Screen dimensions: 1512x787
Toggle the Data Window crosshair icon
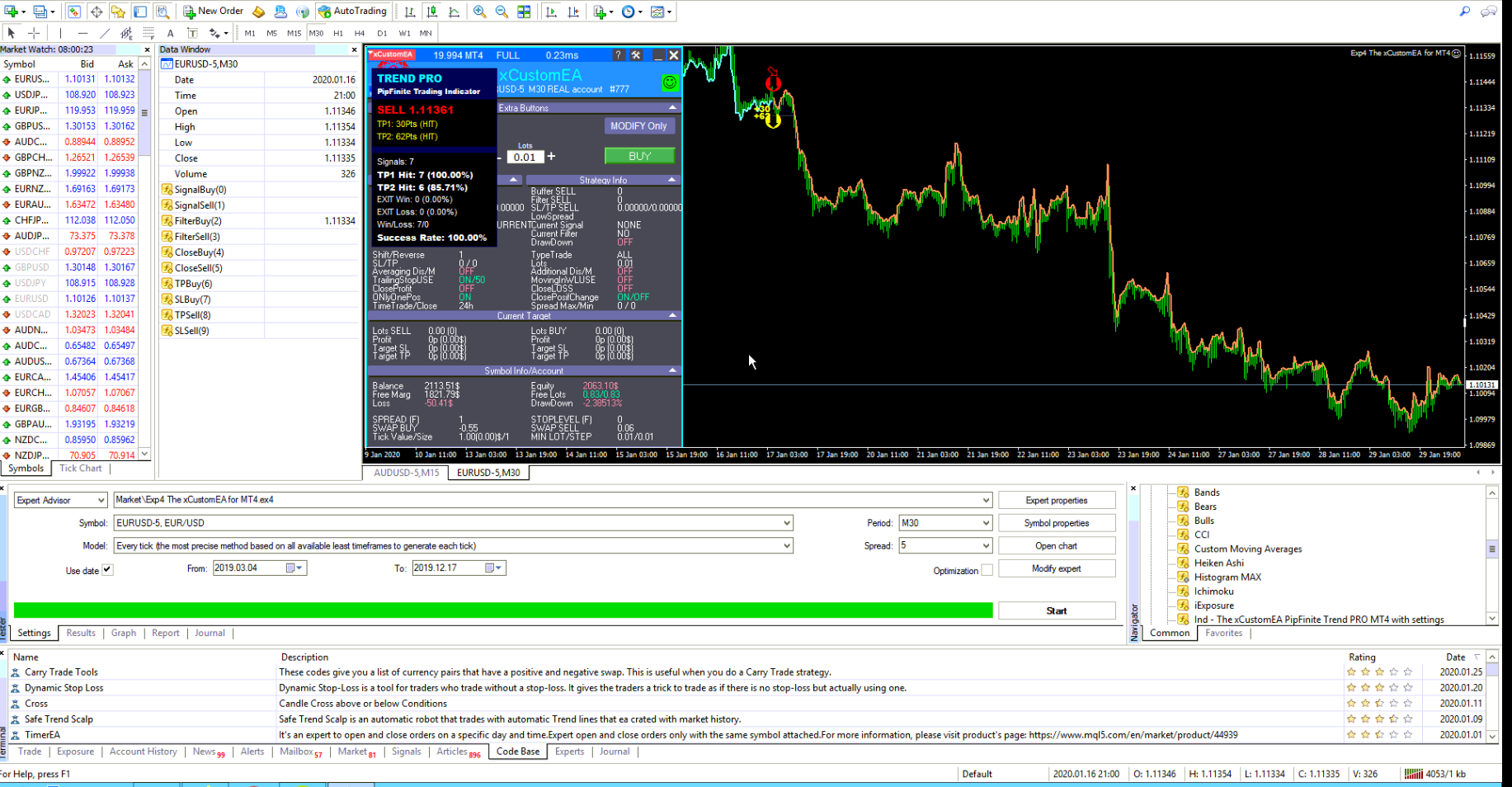pos(97,12)
